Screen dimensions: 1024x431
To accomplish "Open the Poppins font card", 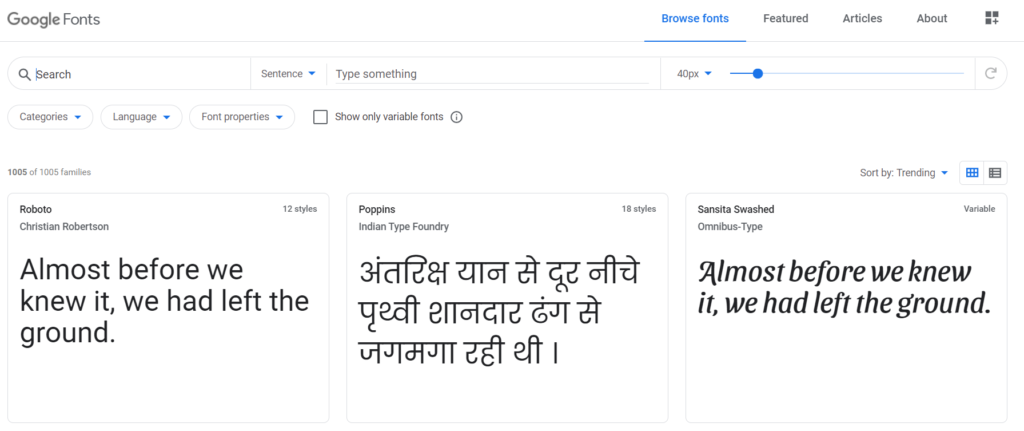I will pos(507,308).
